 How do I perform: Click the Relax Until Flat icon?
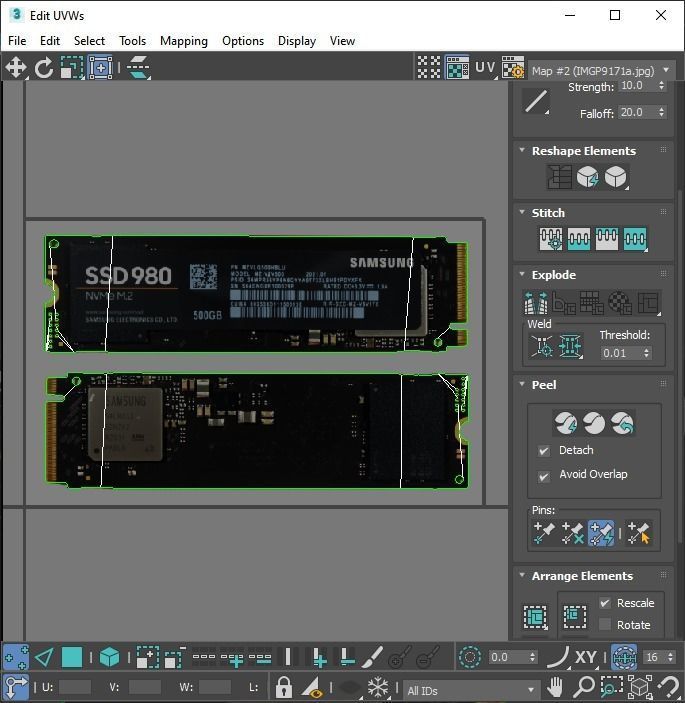[x=587, y=177]
